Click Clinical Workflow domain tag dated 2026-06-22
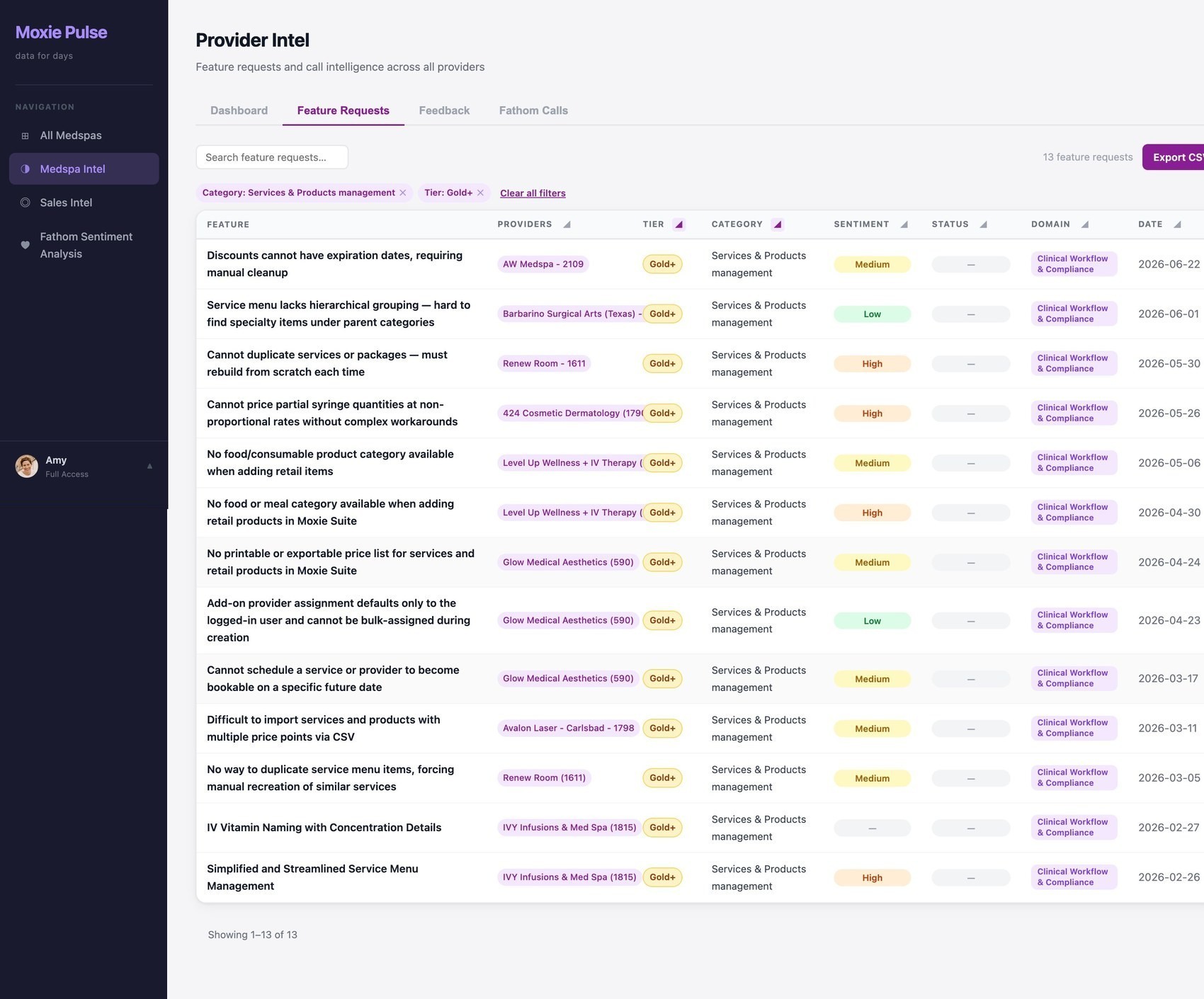 pos(1074,264)
